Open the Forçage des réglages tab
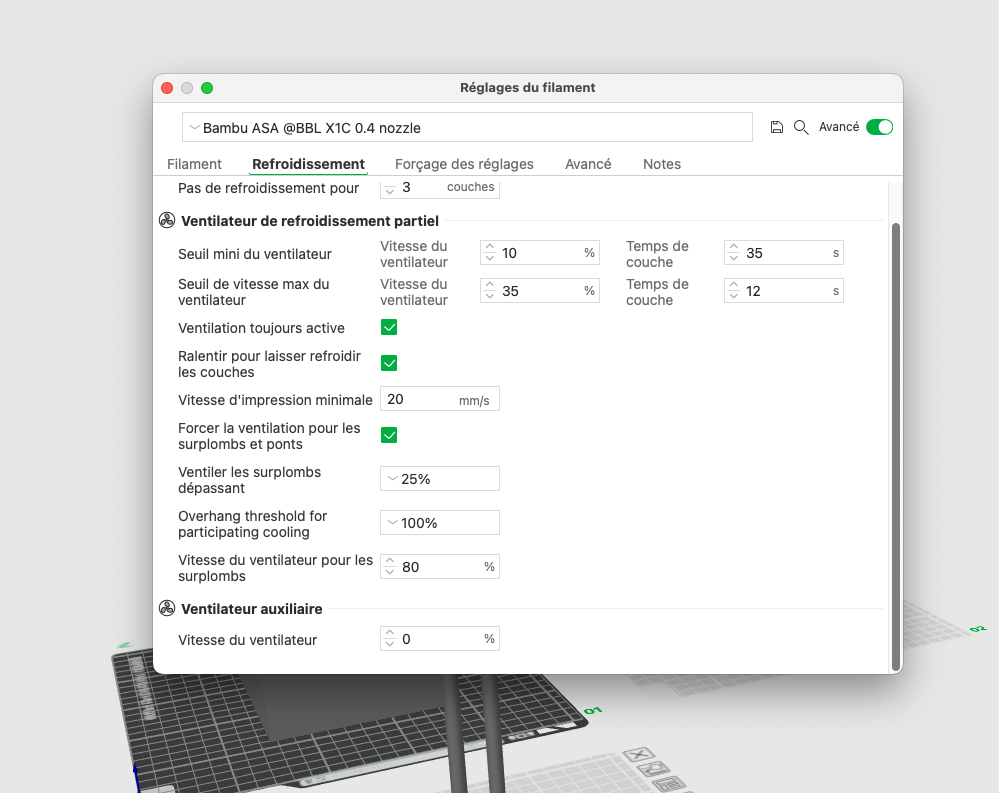Image resolution: width=999 pixels, height=793 pixels. 464,164
